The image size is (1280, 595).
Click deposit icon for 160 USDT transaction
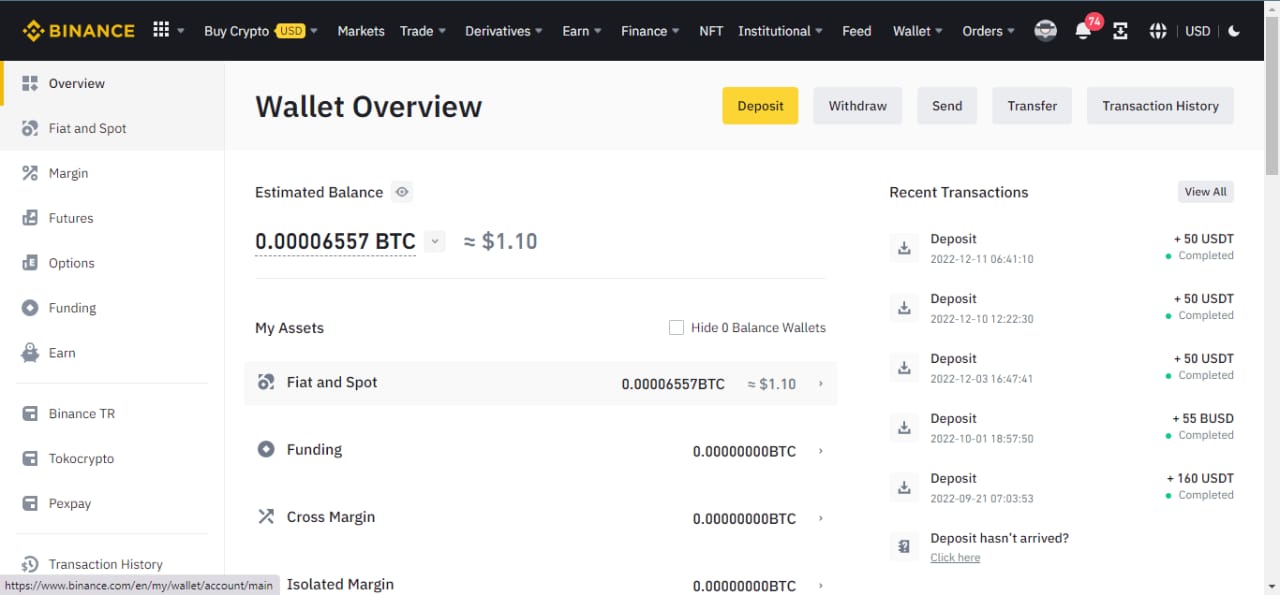904,488
